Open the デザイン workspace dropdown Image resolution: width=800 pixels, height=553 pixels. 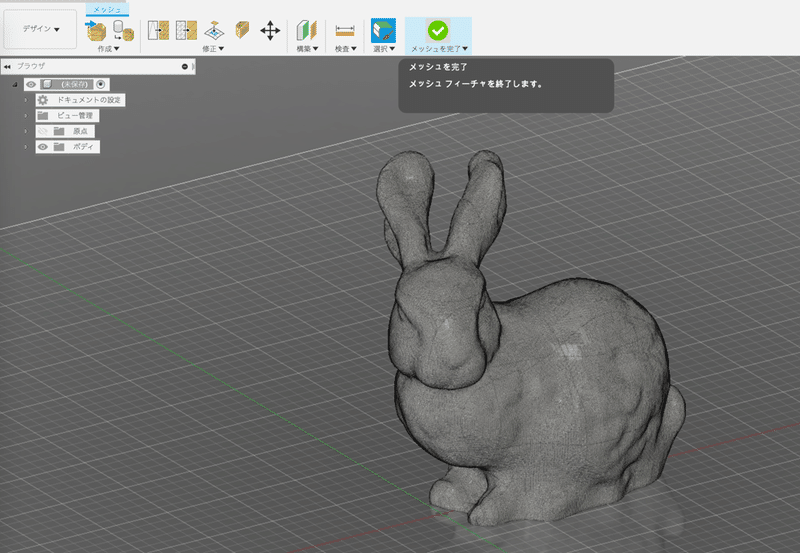(40, 29)
